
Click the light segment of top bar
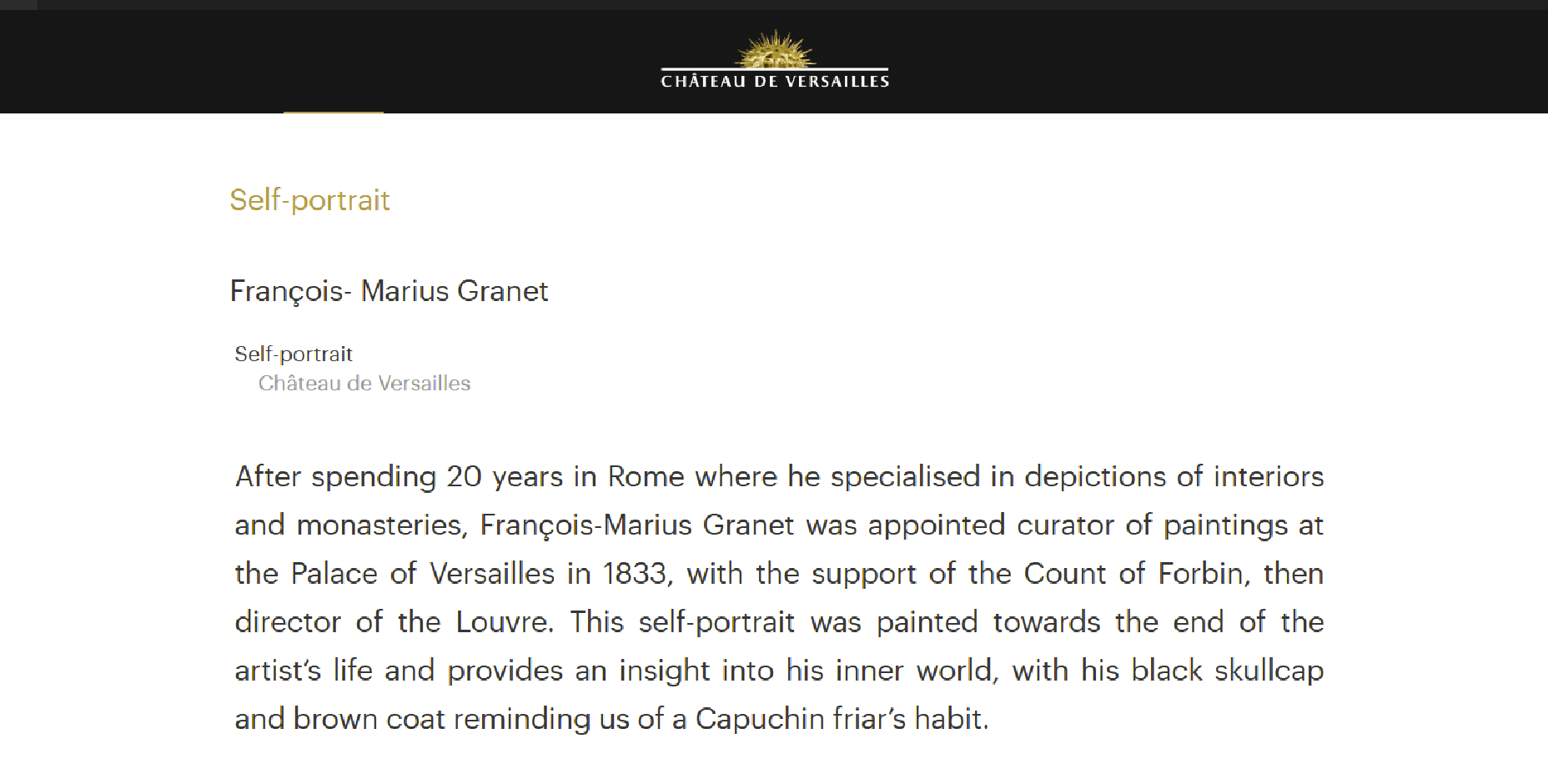click(x=18, y=5)
